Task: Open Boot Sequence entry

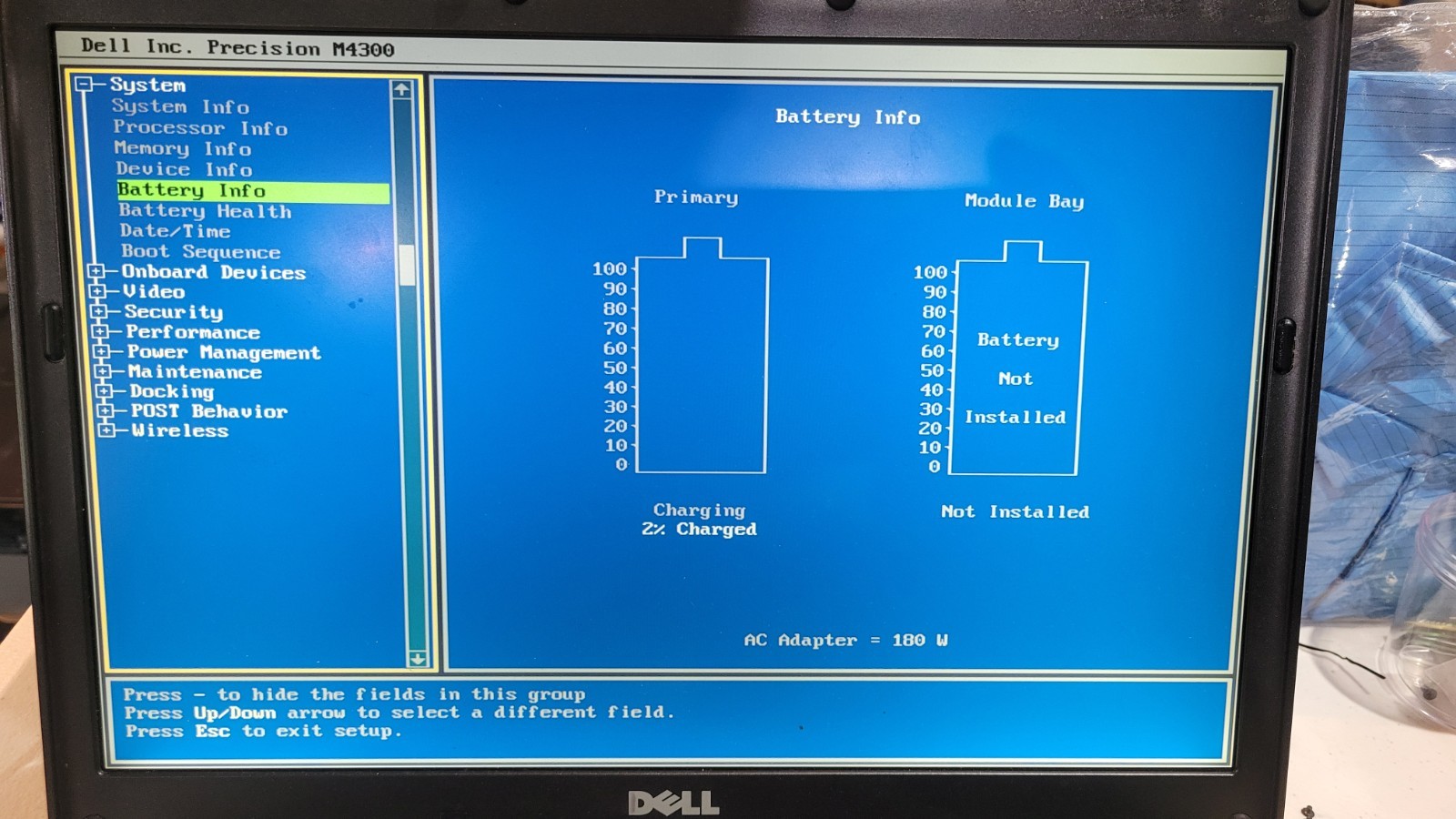Action: [200, 252]
